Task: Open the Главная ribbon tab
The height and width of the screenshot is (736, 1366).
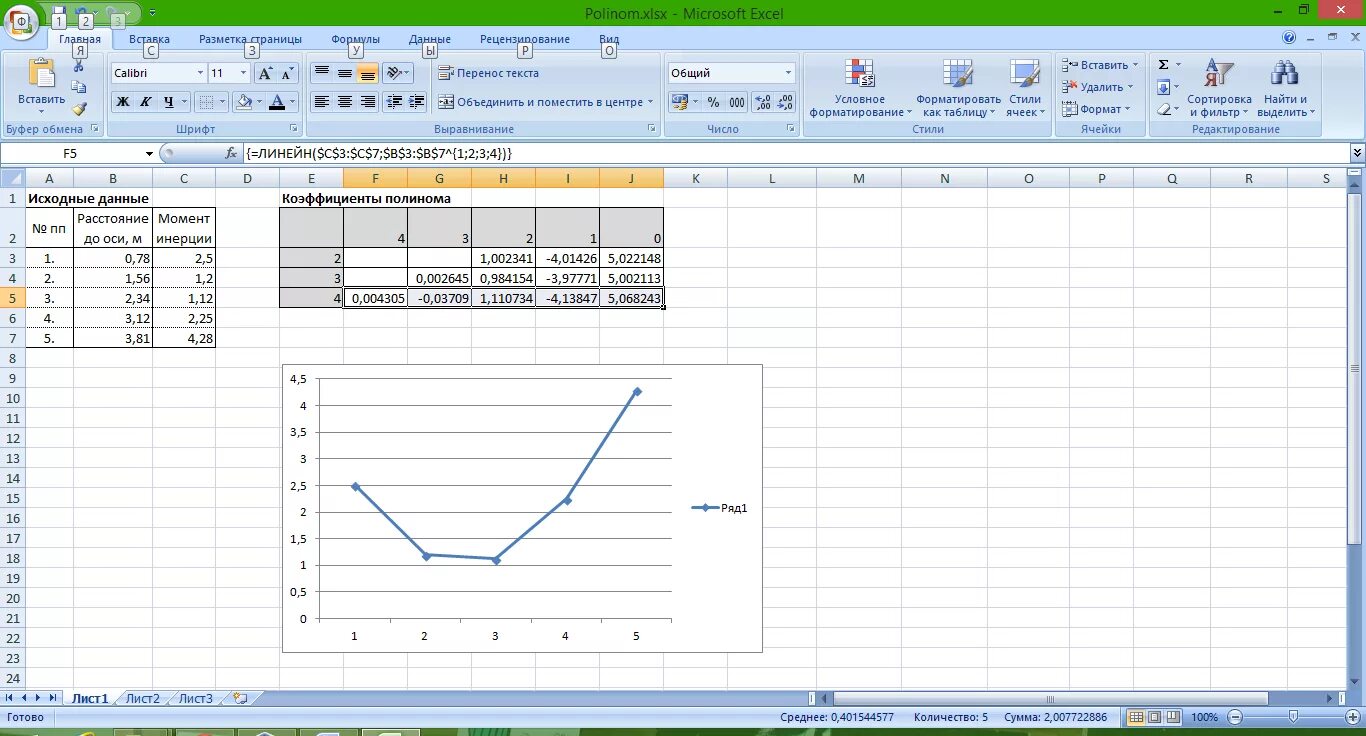Action: (80, 39)
